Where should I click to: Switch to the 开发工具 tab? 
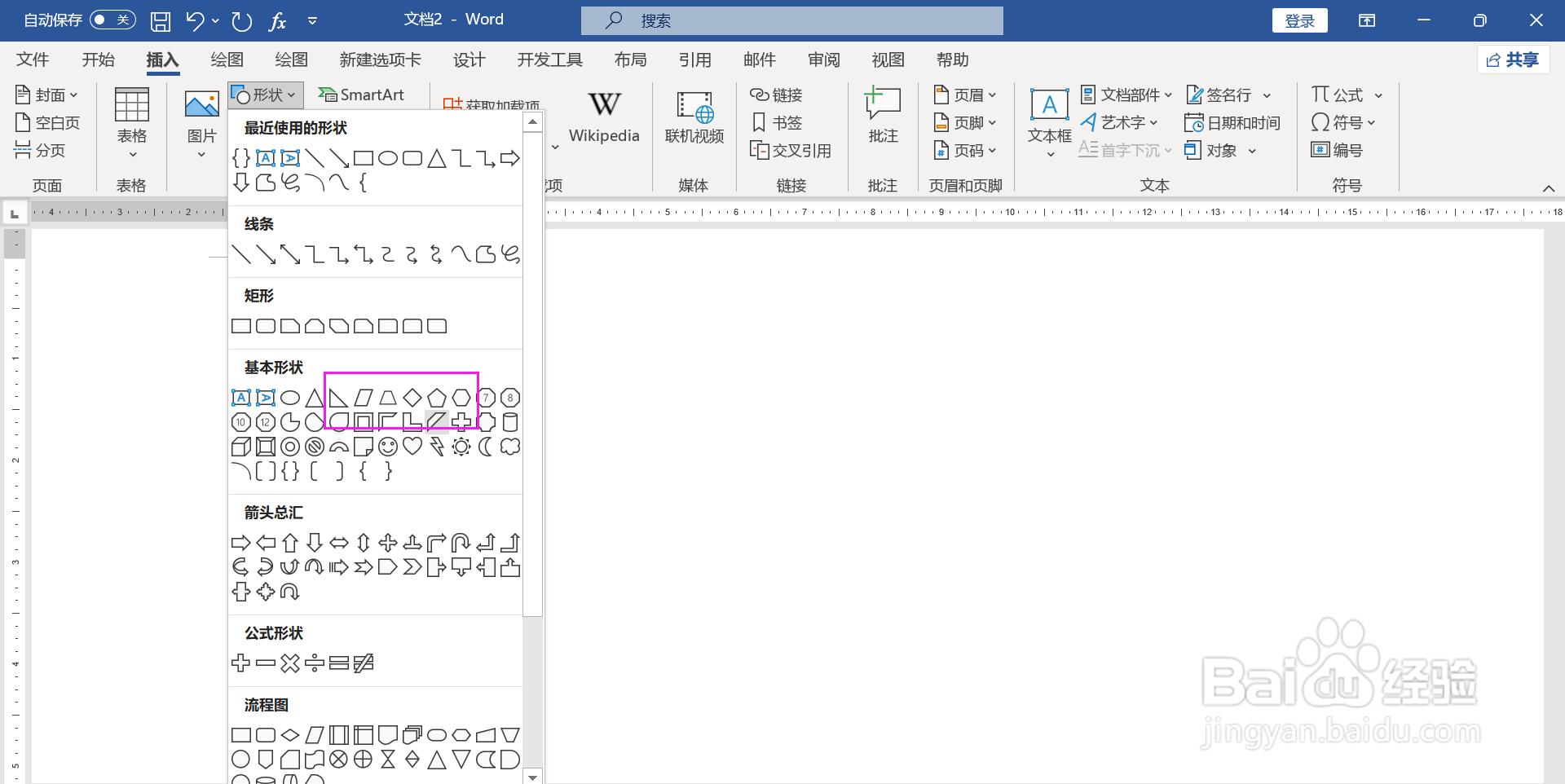pos(550,59)
